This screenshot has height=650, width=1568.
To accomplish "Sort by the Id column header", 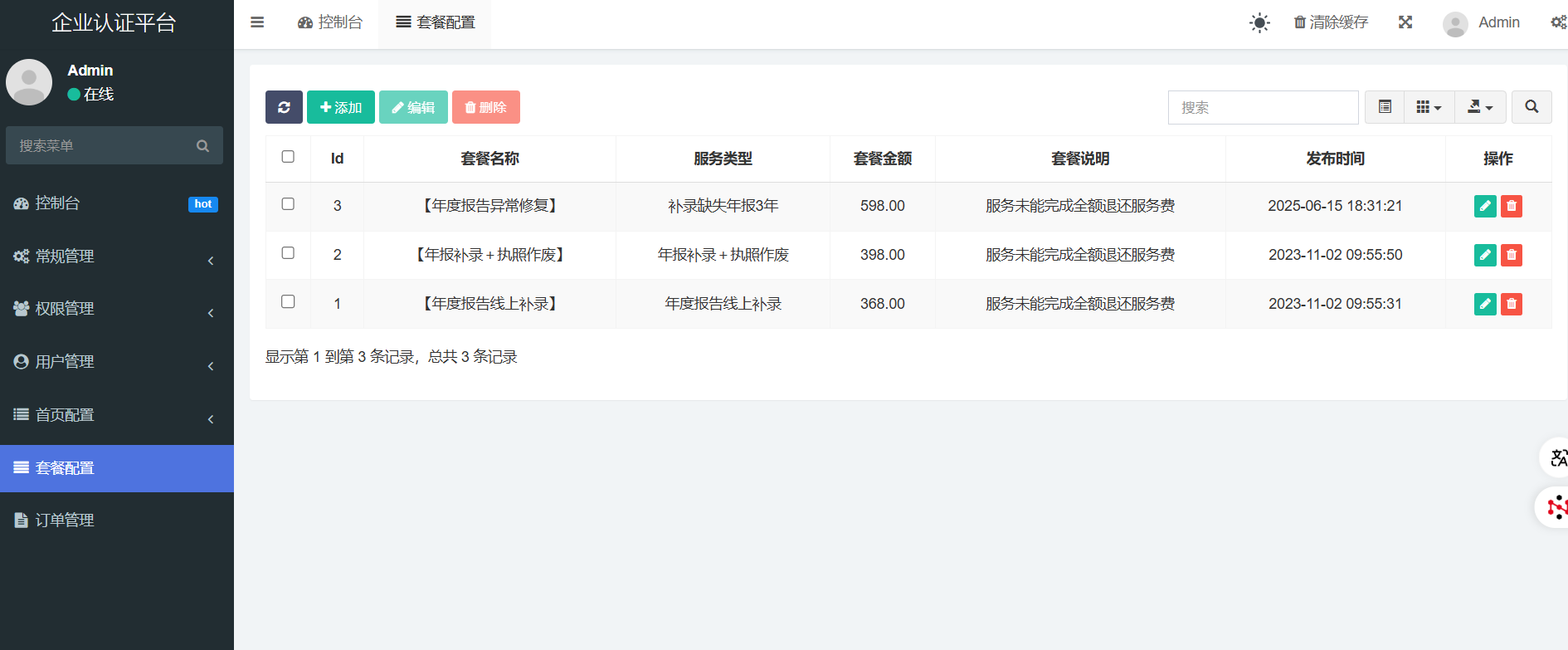I will (x=337, y=159).
